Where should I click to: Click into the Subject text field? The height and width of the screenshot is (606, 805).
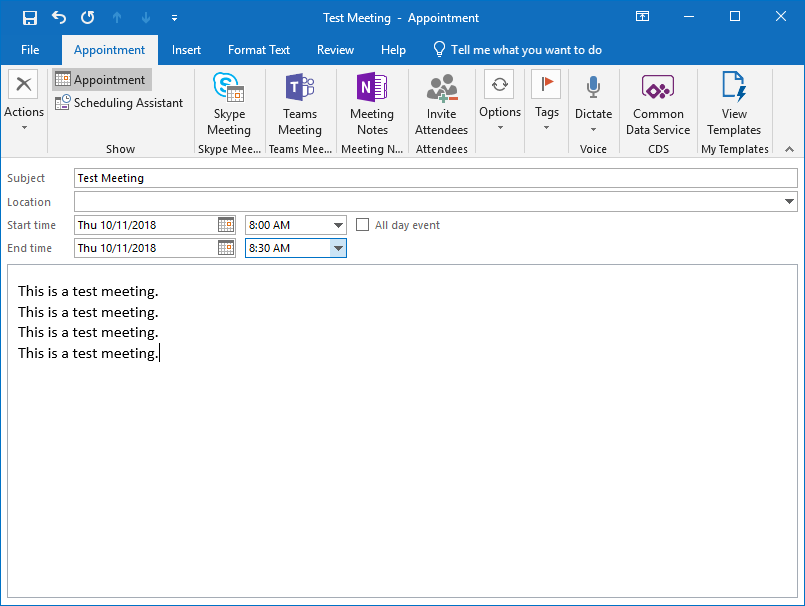435,178
